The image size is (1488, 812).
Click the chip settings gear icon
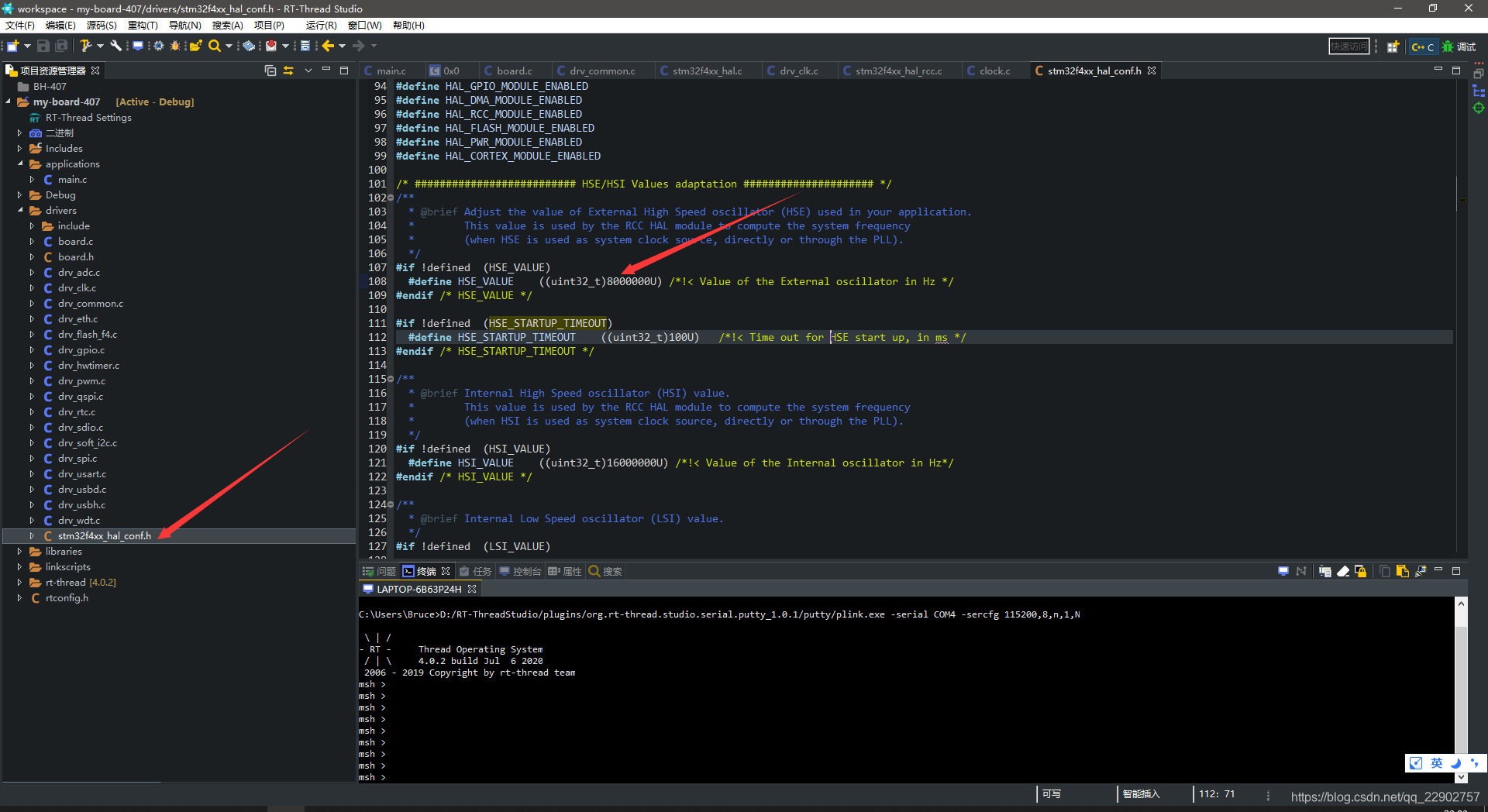click(x=159, y=46)
